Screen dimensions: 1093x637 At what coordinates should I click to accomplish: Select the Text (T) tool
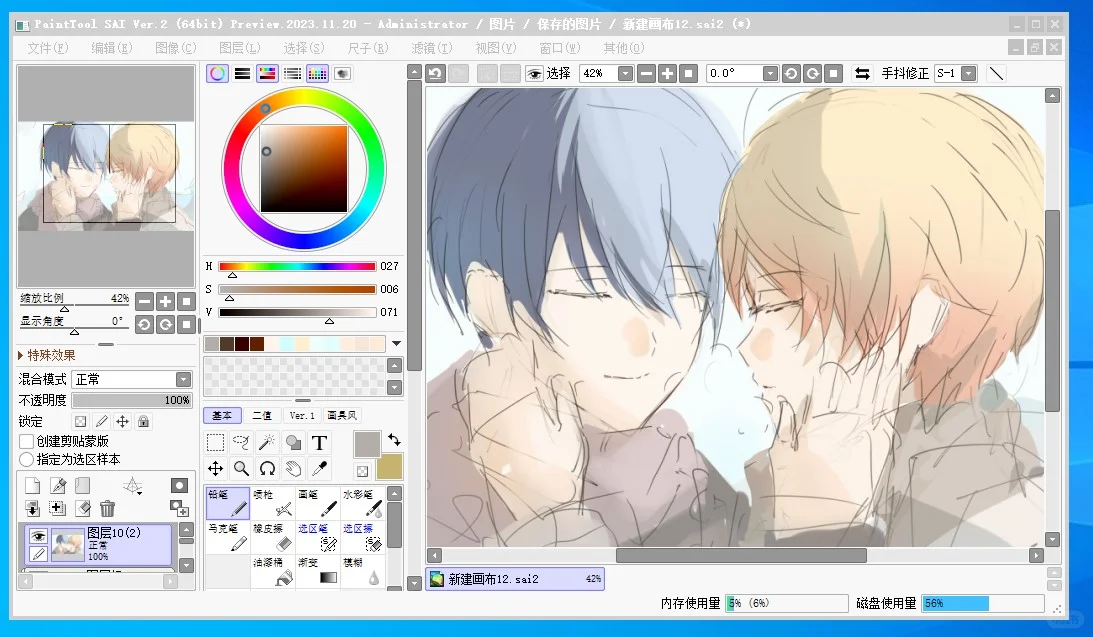click(x=319, y=443)
